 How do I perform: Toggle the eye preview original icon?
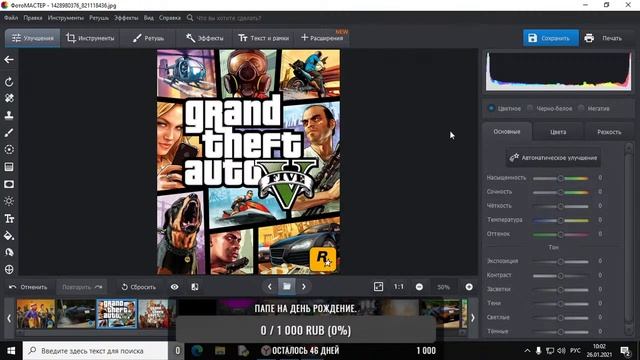174,287
